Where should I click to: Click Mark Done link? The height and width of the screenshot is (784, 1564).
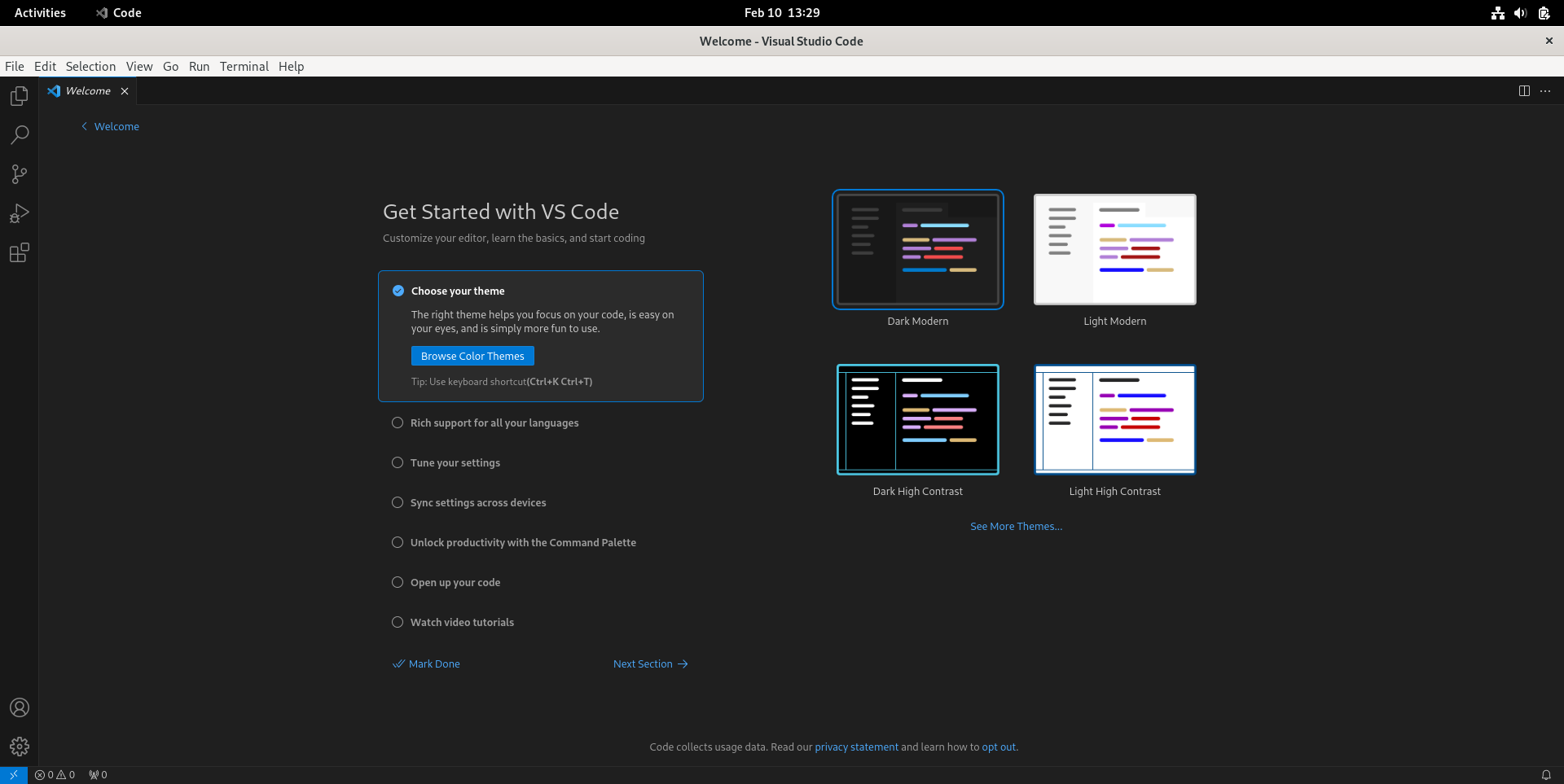(426, 664)
